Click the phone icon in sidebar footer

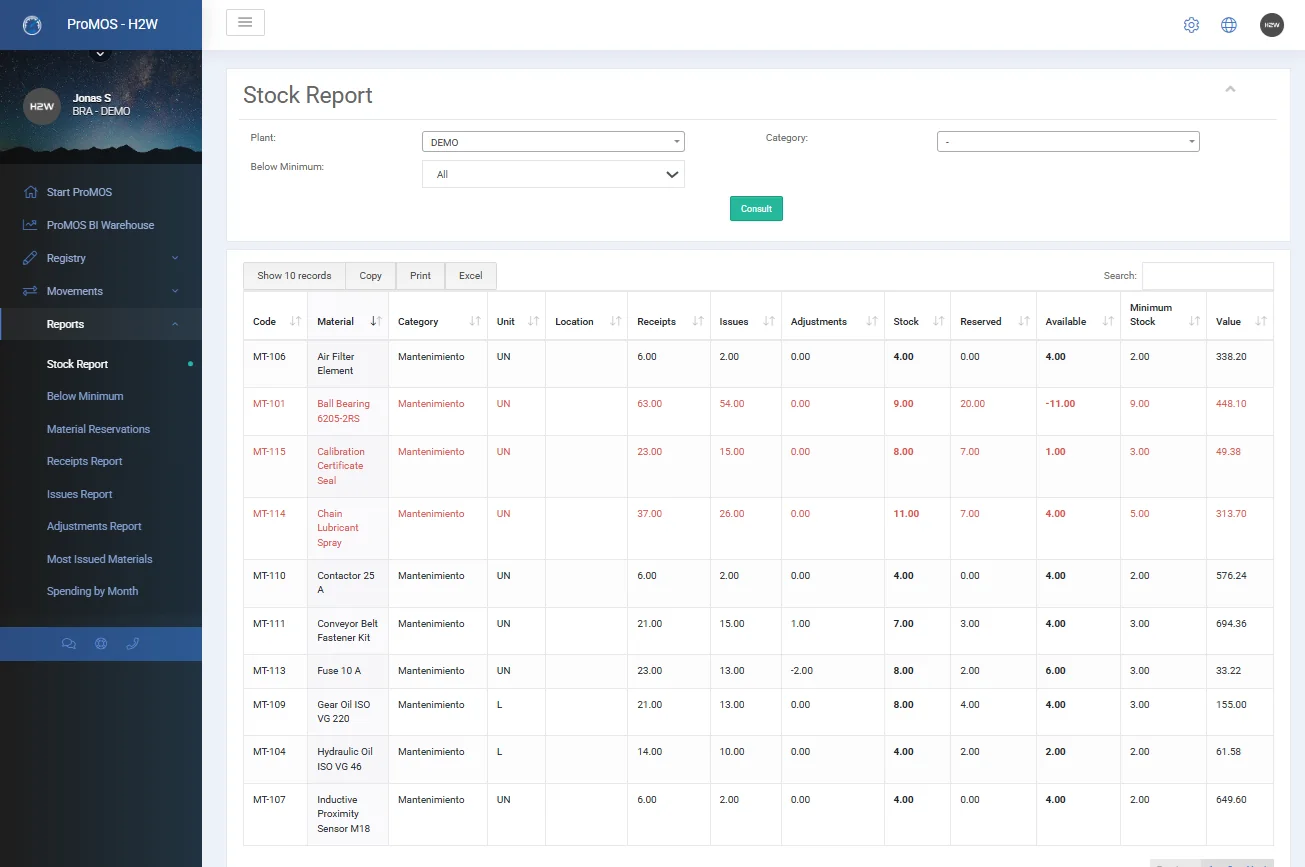[133, 644]
